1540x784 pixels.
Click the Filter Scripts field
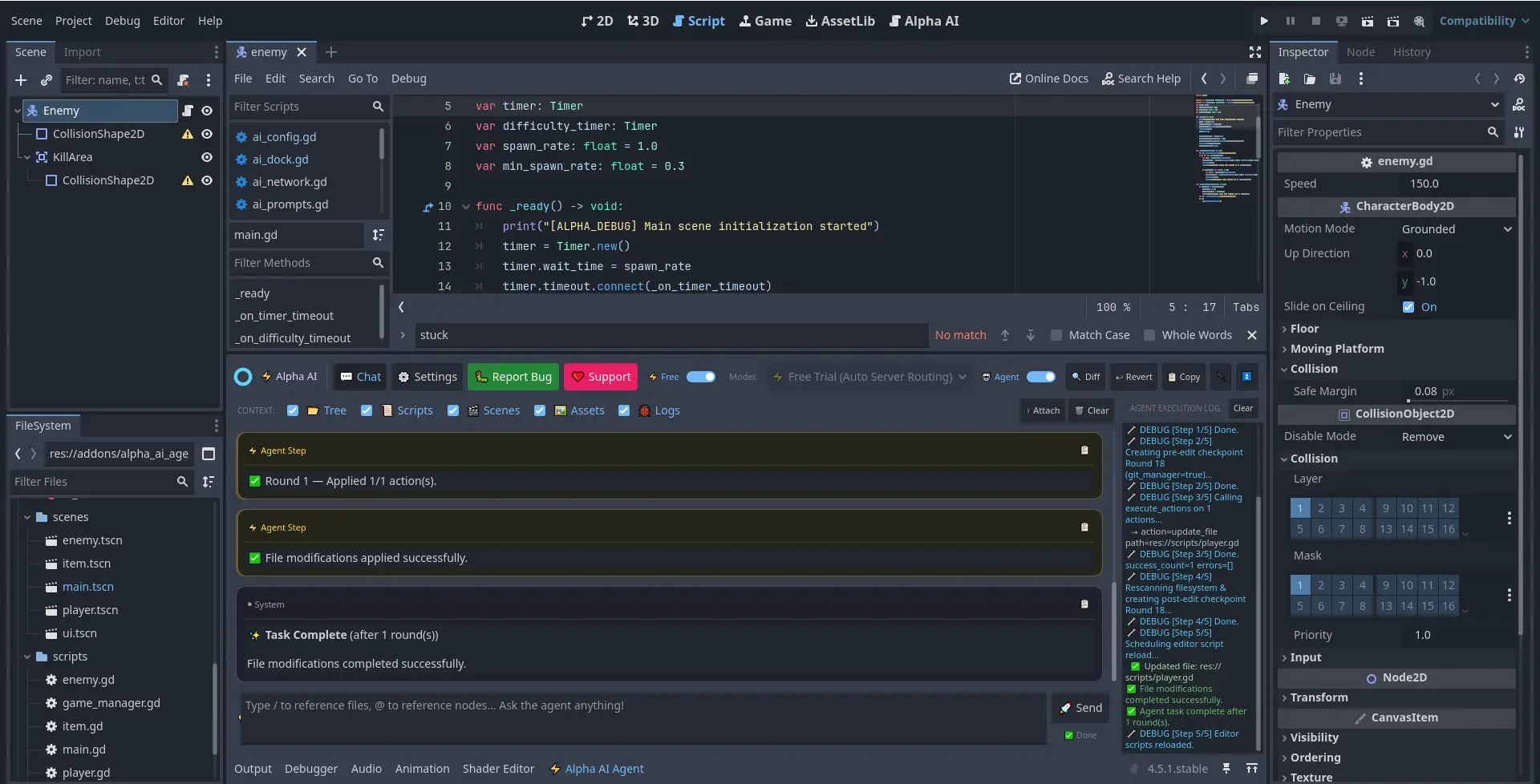pyautogui.click(x=309, y=107)
